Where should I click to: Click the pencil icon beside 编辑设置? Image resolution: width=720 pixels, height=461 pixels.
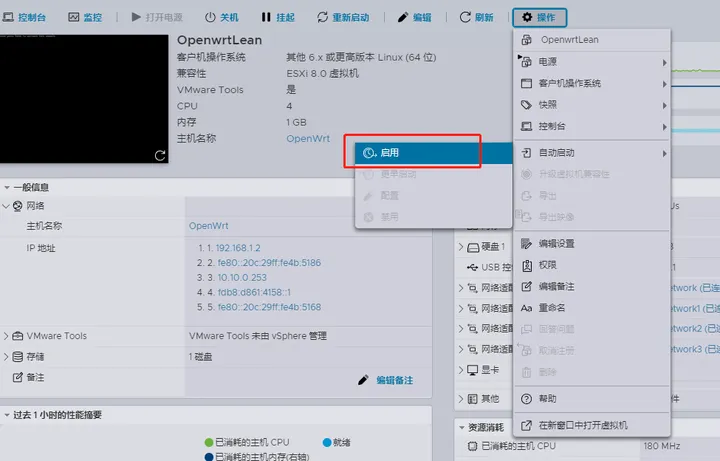526,243
